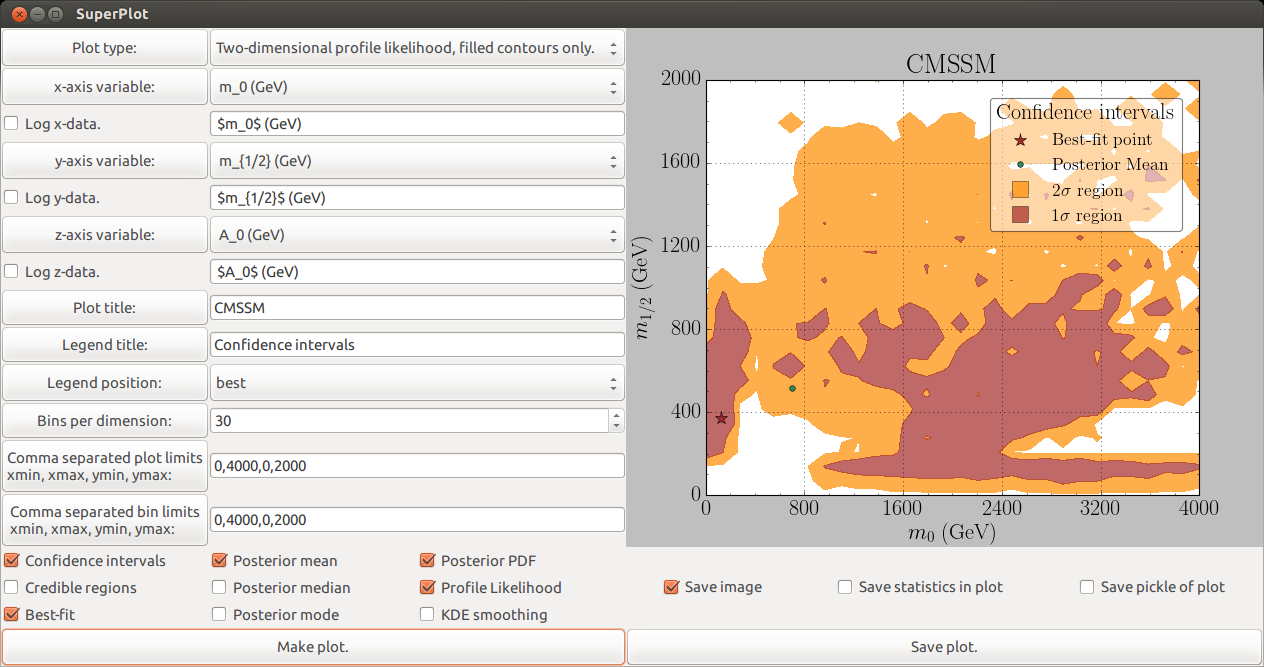Click into the bin limits input field

point(417,520)
